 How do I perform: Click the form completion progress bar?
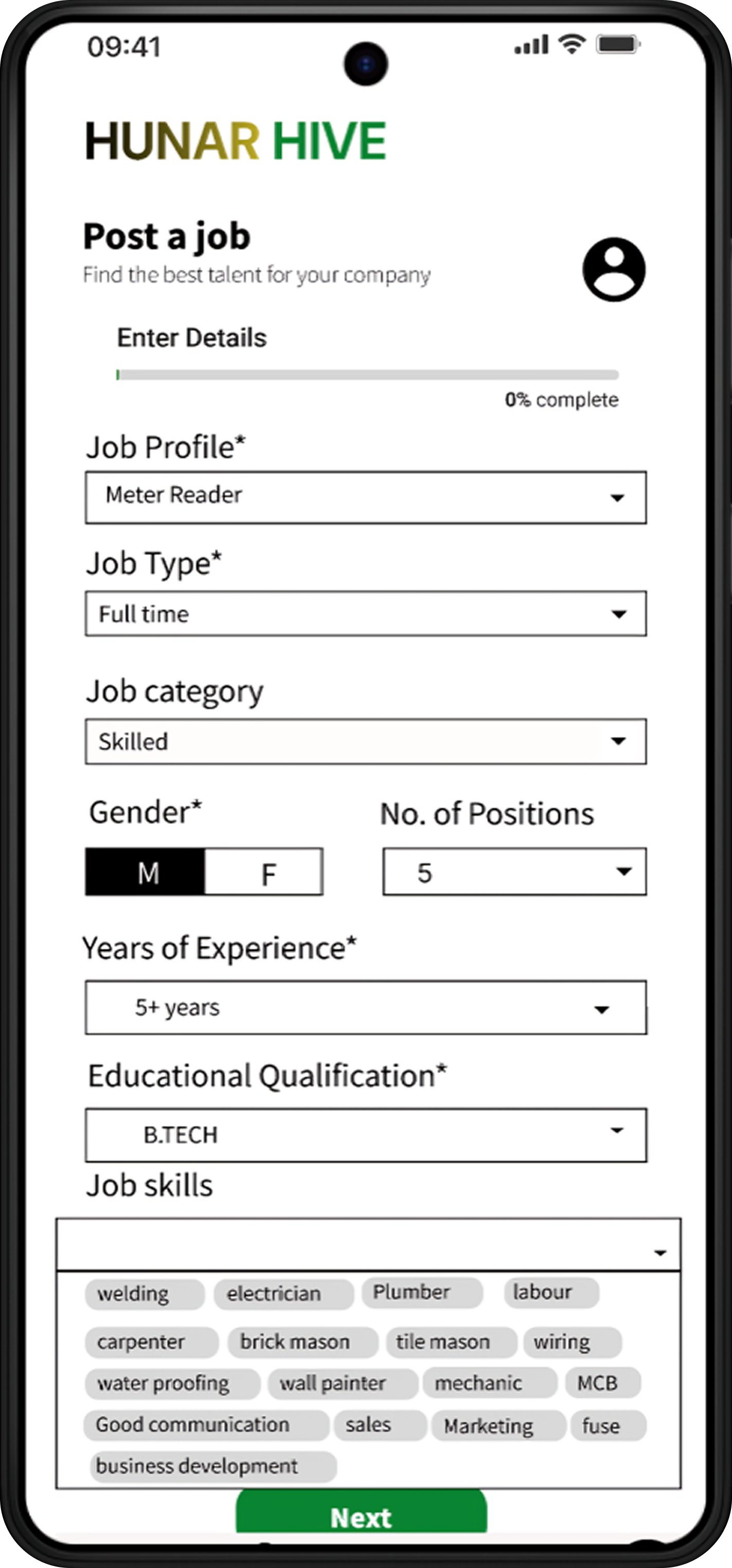pyautogui.click(x=368, y=375)
